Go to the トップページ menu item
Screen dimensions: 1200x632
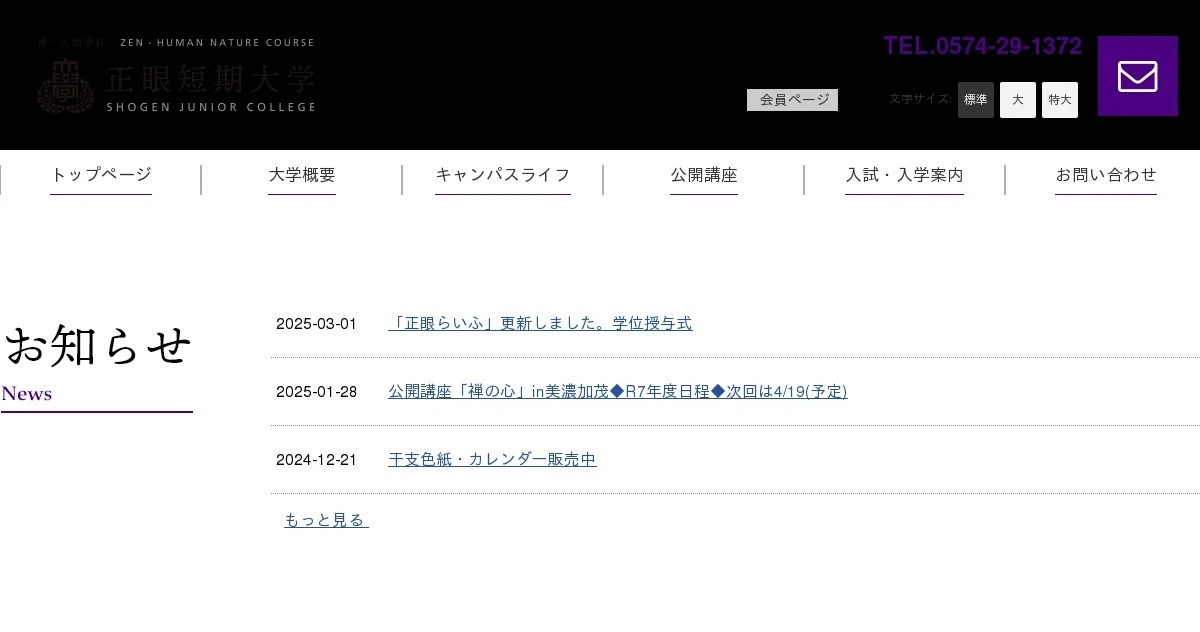(x=101, y=175)
